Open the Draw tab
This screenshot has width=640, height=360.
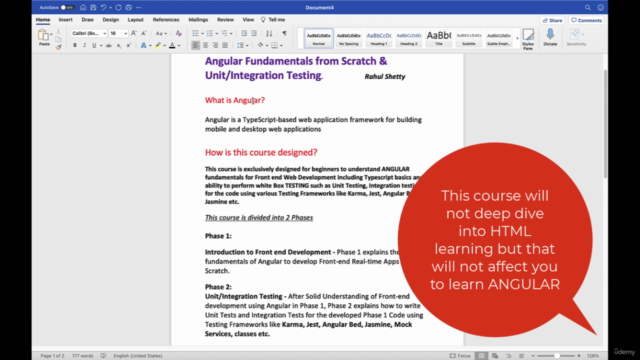pos(87,20)
